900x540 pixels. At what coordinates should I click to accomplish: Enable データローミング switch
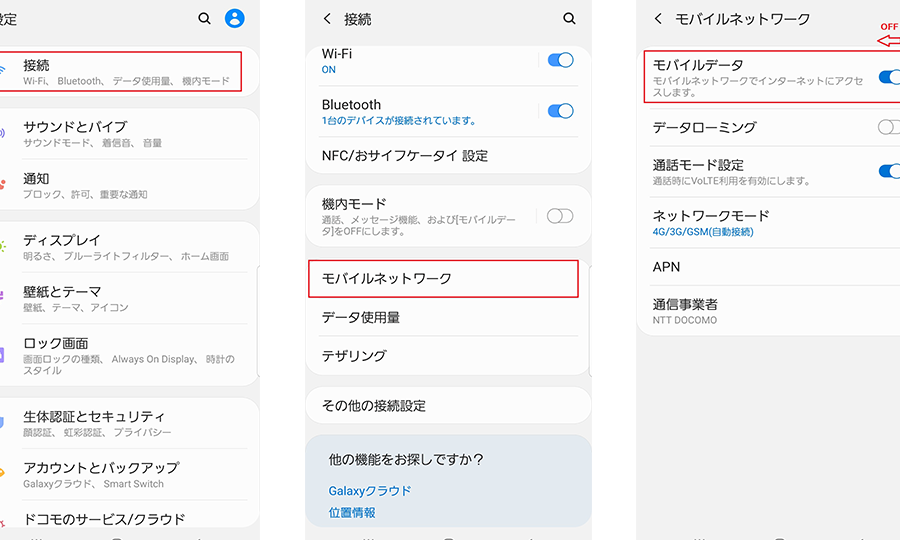pyautogui.click(x=889, y=127)
